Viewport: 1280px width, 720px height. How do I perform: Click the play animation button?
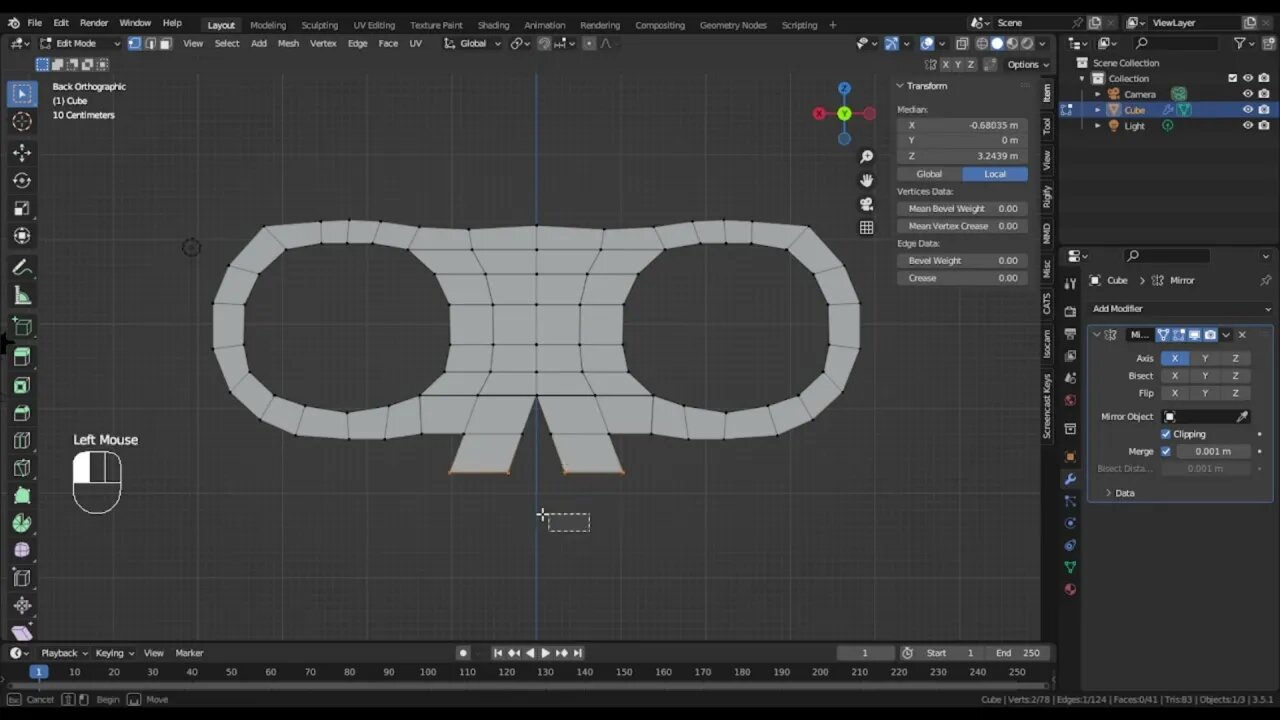(545, 653)
